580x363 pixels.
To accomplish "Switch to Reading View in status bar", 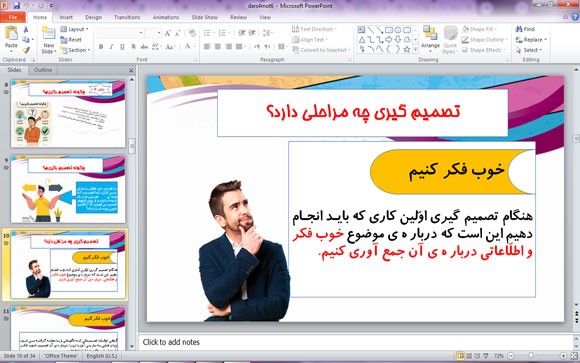I will (477, 356).
